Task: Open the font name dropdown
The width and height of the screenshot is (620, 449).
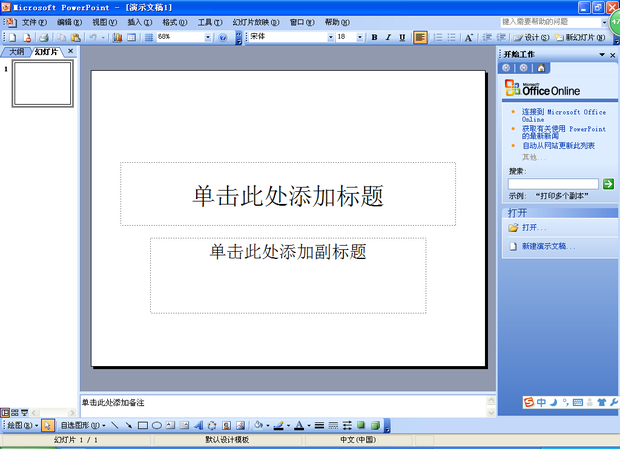Action: pos(331,37)
